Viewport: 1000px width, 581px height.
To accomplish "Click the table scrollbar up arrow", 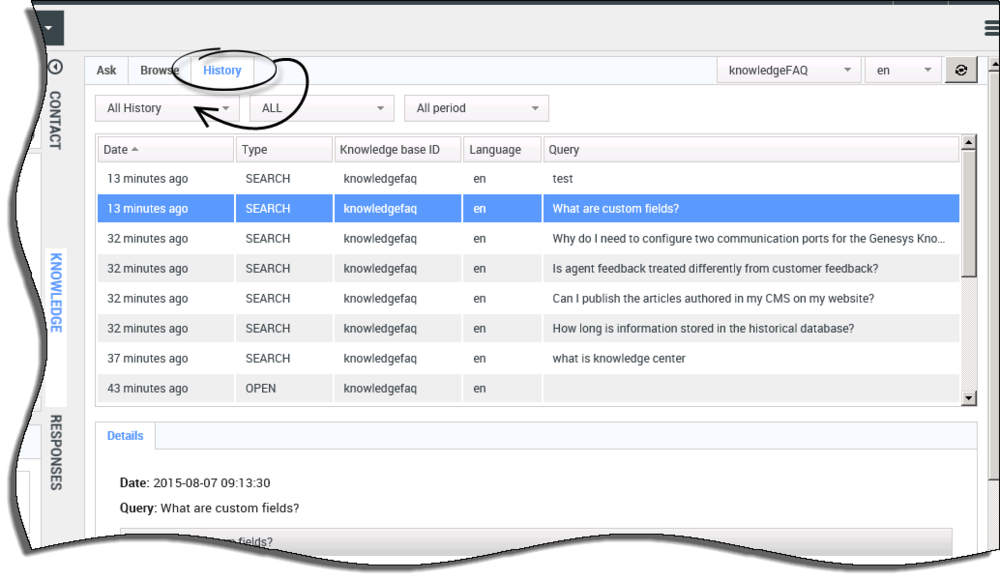I will pyautogui.click(x=969, y=142).
